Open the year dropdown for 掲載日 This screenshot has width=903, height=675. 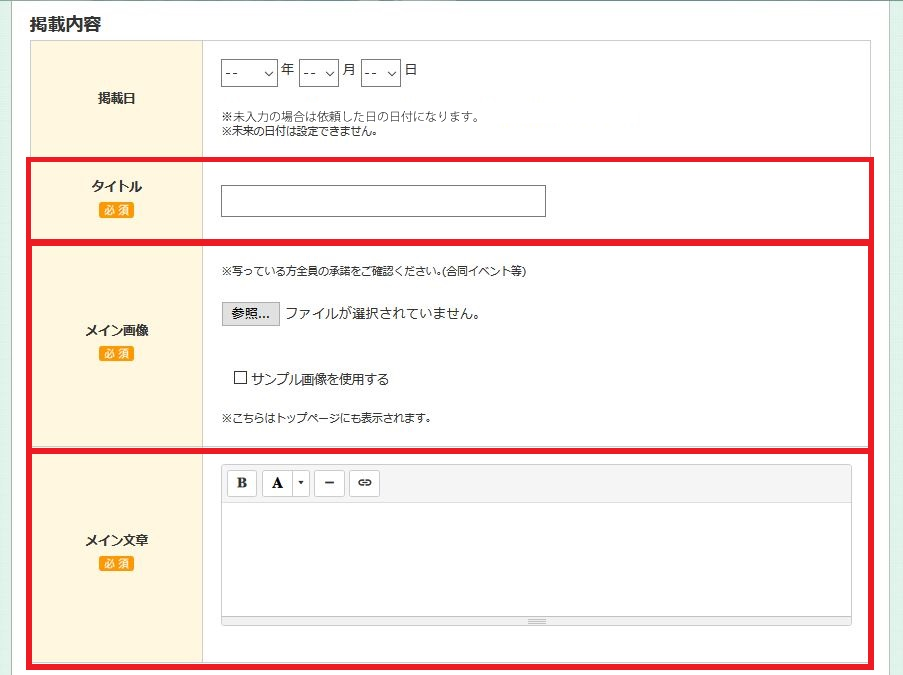(x=249, y=73)
